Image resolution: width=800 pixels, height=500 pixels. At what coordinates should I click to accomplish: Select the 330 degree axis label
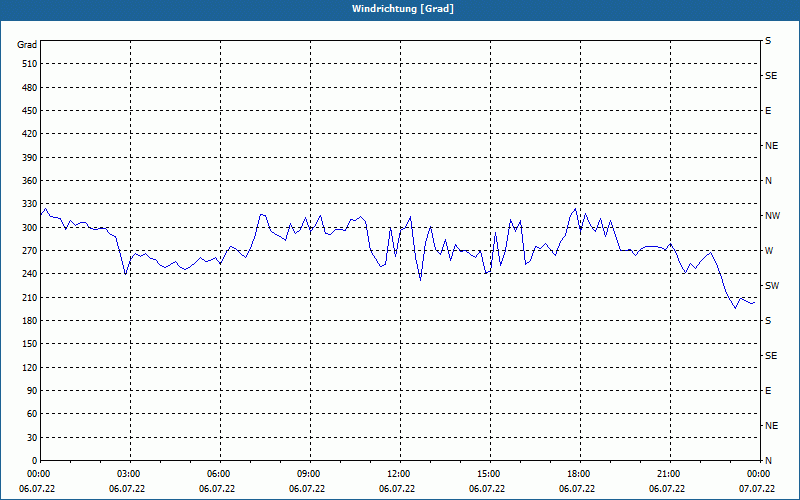[x=30, y=204]
